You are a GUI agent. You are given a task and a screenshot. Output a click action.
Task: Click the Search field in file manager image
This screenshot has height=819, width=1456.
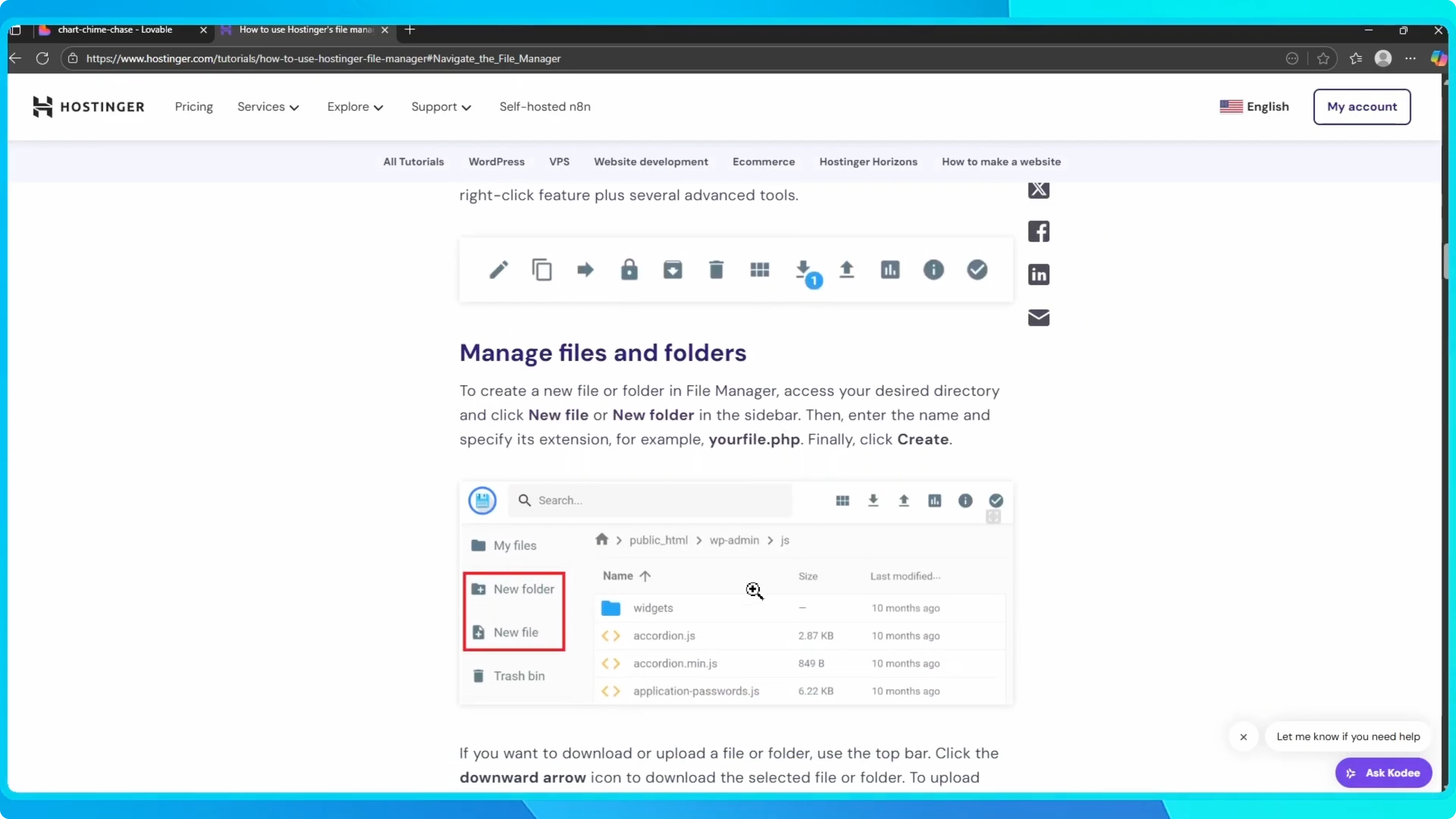click(x=650, y=500)
